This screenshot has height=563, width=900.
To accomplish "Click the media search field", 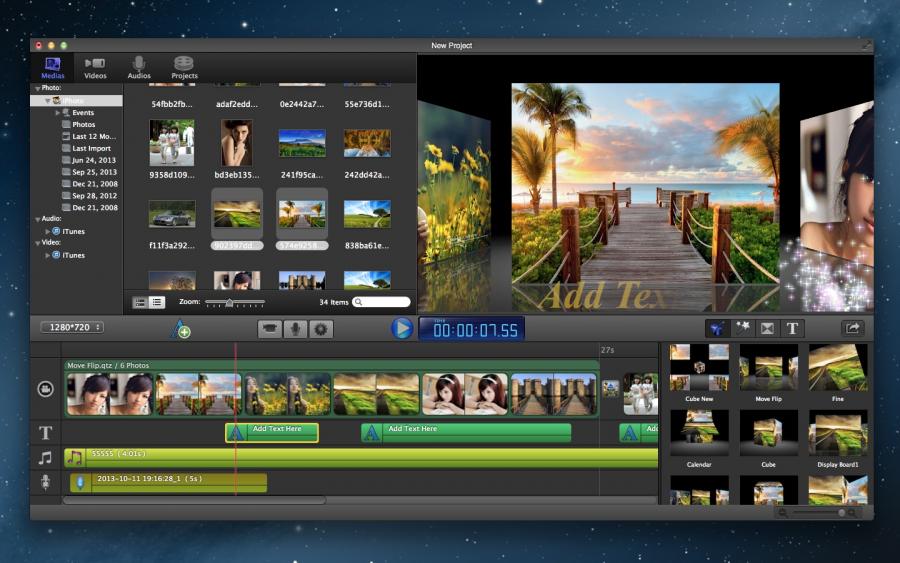I will pos(381,302).
